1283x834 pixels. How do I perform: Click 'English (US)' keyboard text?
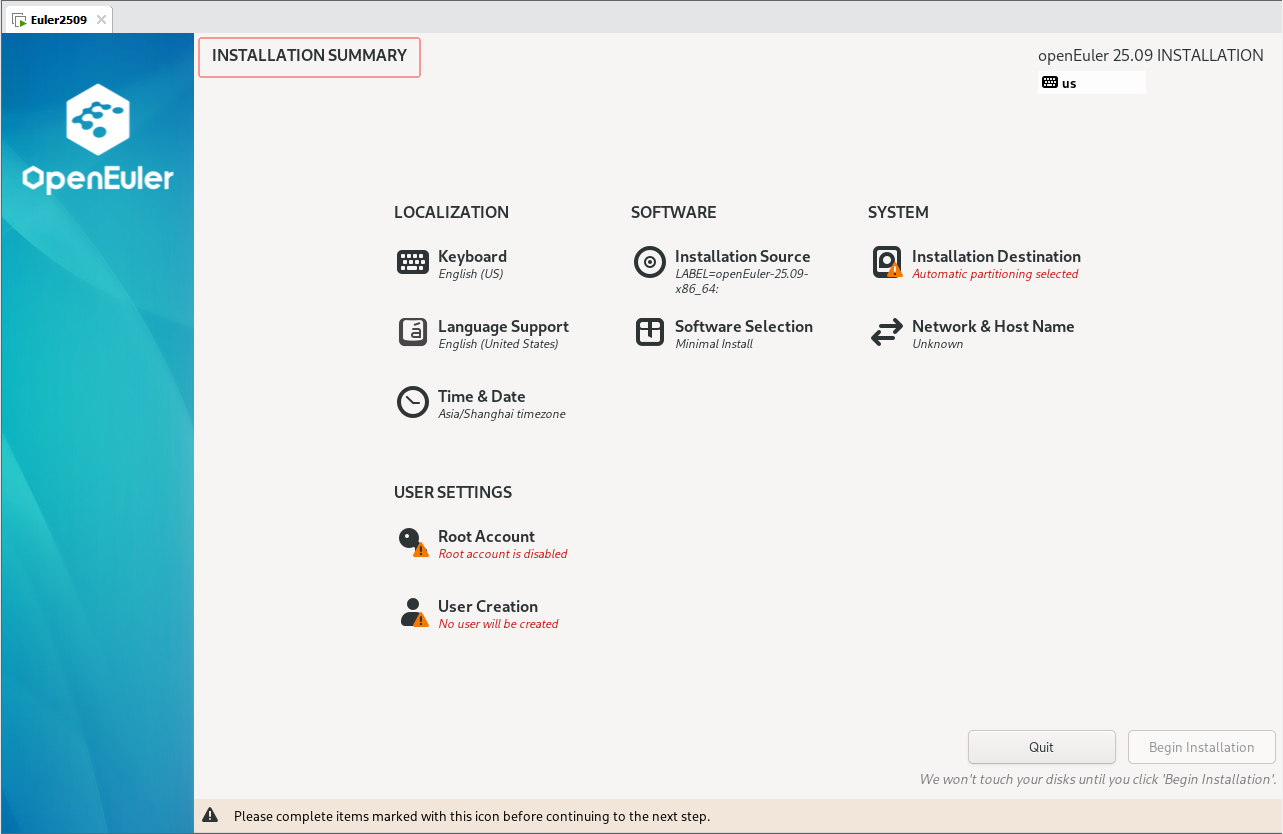coord(471,274)
